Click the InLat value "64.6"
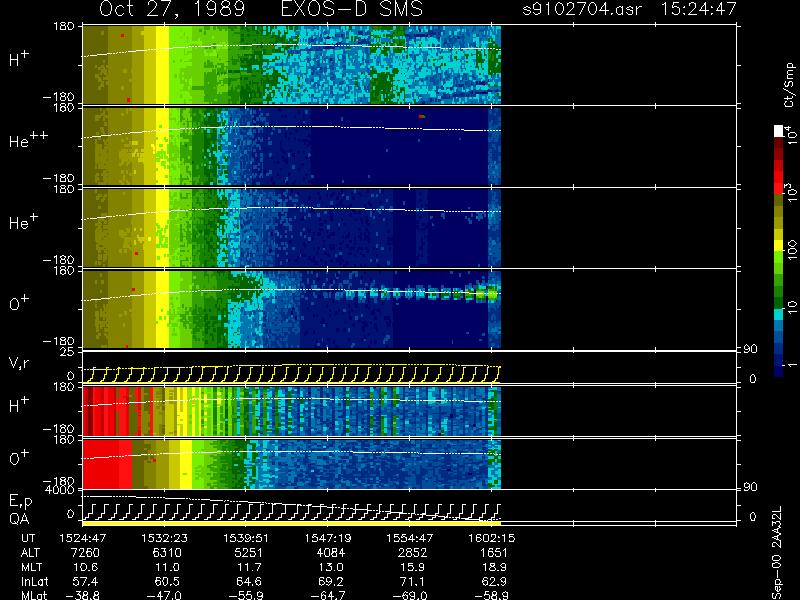Image resolution: width=800 pixels, height=600 pixels. click(251, 582)
